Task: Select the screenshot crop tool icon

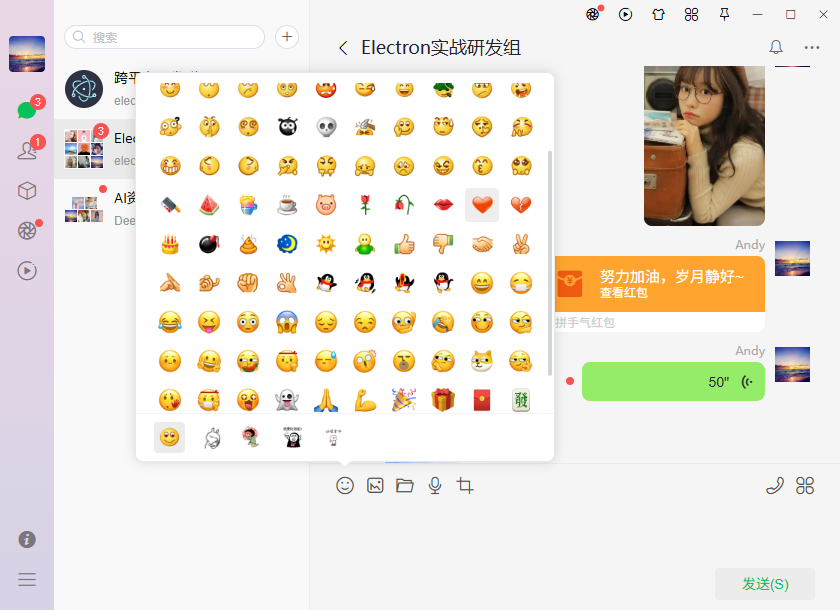Action: point(464,485)
